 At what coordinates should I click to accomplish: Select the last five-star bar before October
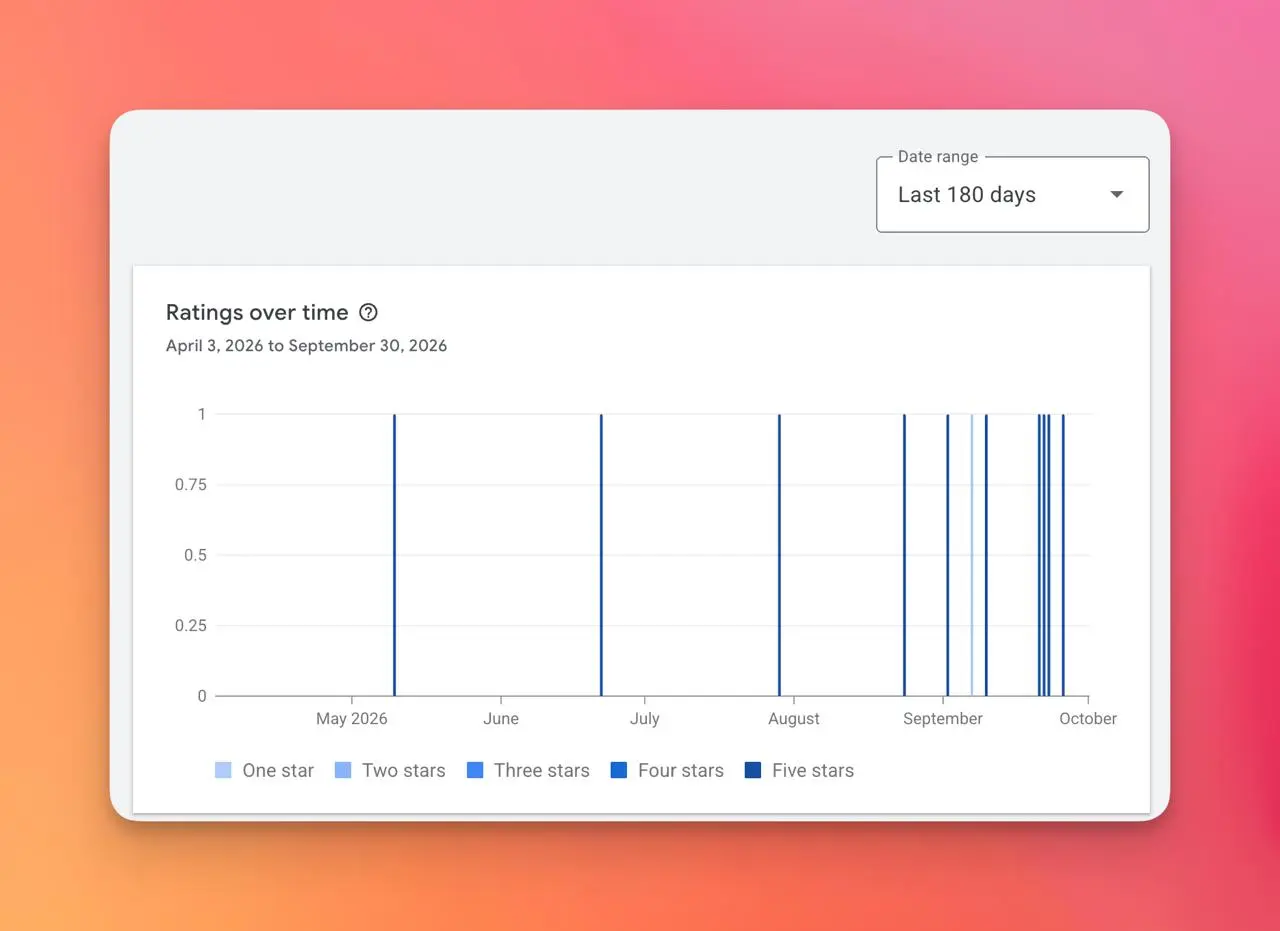tap(1063, 555)
